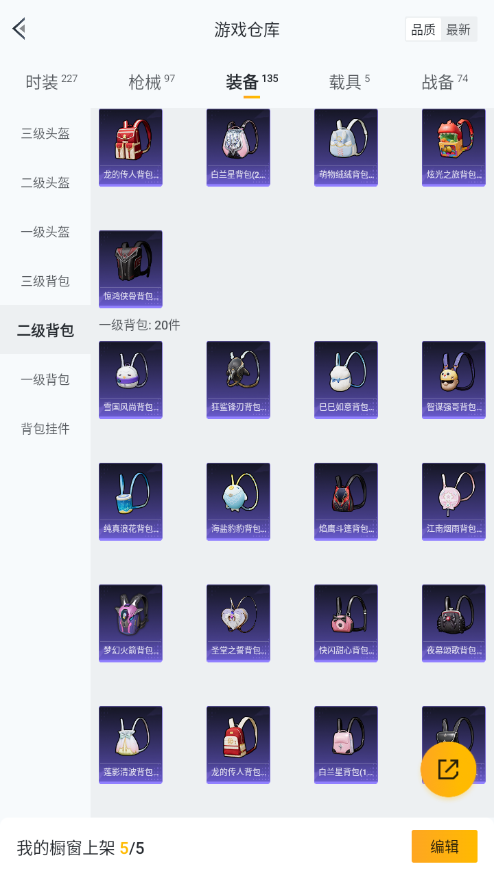Select 一级背包 in the sidebar

45,379
